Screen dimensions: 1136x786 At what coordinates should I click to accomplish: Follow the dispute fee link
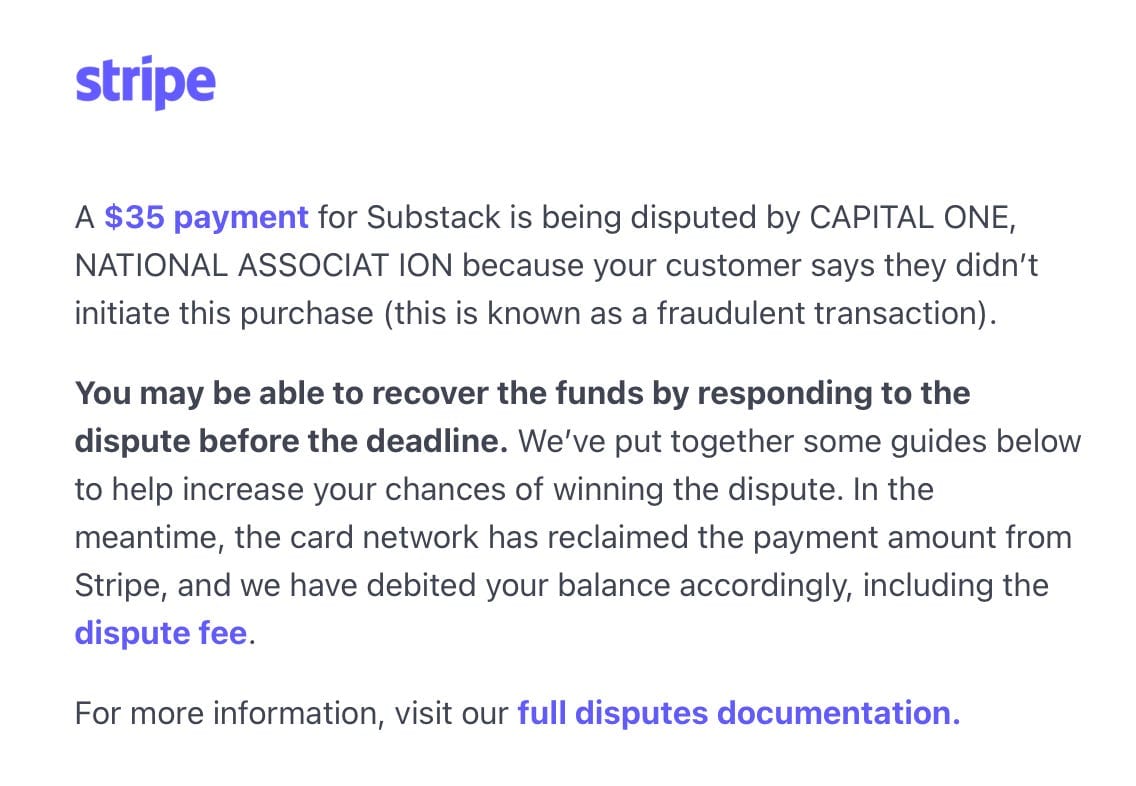[x=160, y=633]
